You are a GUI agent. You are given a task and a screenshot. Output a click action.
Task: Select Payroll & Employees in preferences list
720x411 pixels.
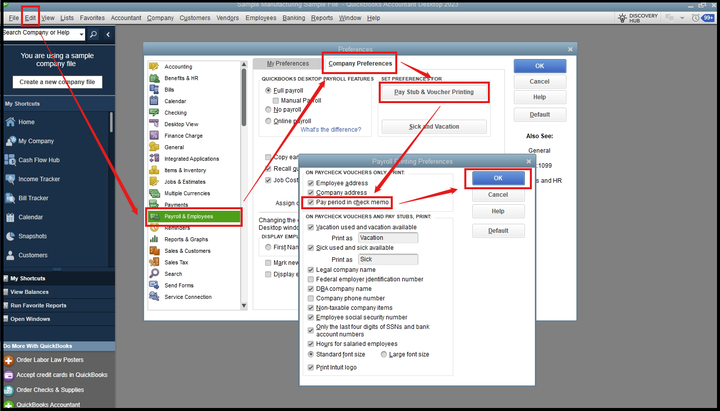[194, 216]
